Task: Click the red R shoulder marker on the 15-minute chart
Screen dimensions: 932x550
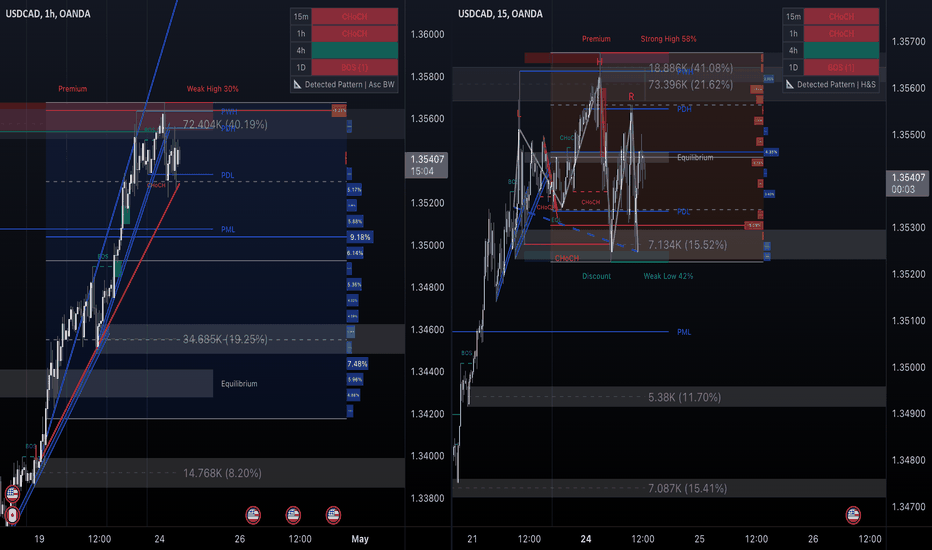Action: tap(631, 96)
